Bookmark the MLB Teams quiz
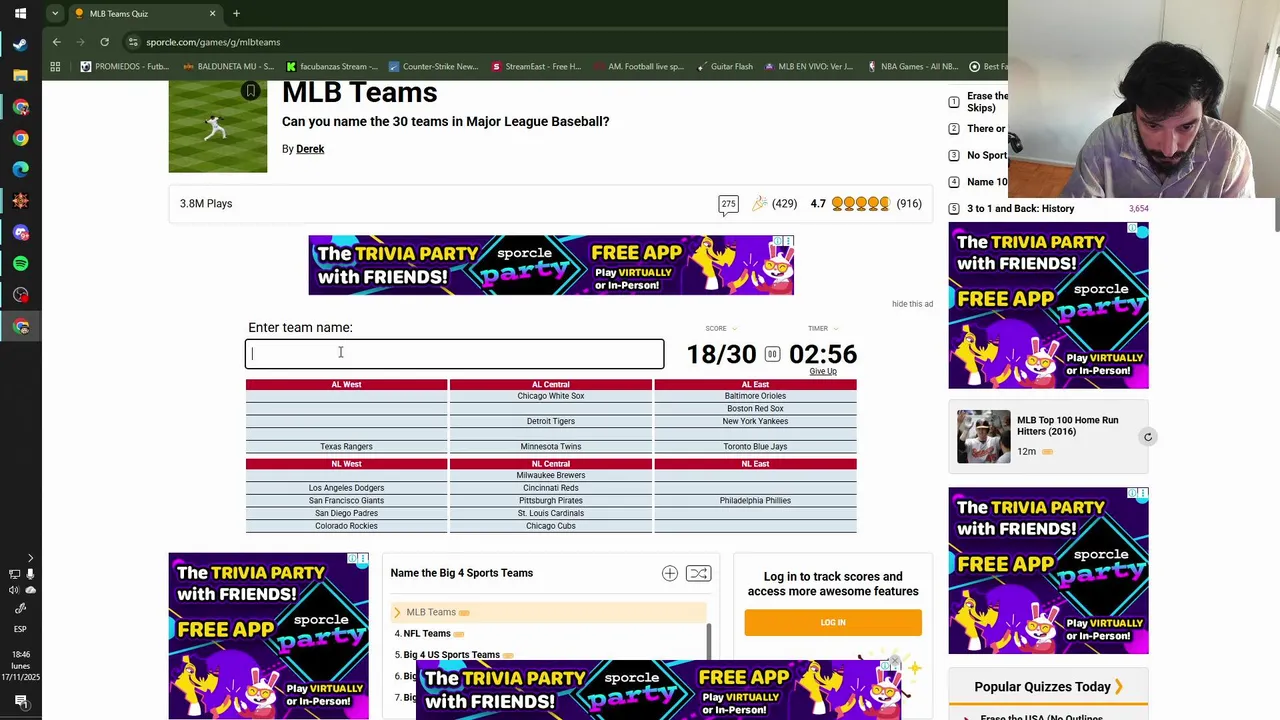Image resolution: width=1280 pixels, height=720 pixels. (251, 91)
